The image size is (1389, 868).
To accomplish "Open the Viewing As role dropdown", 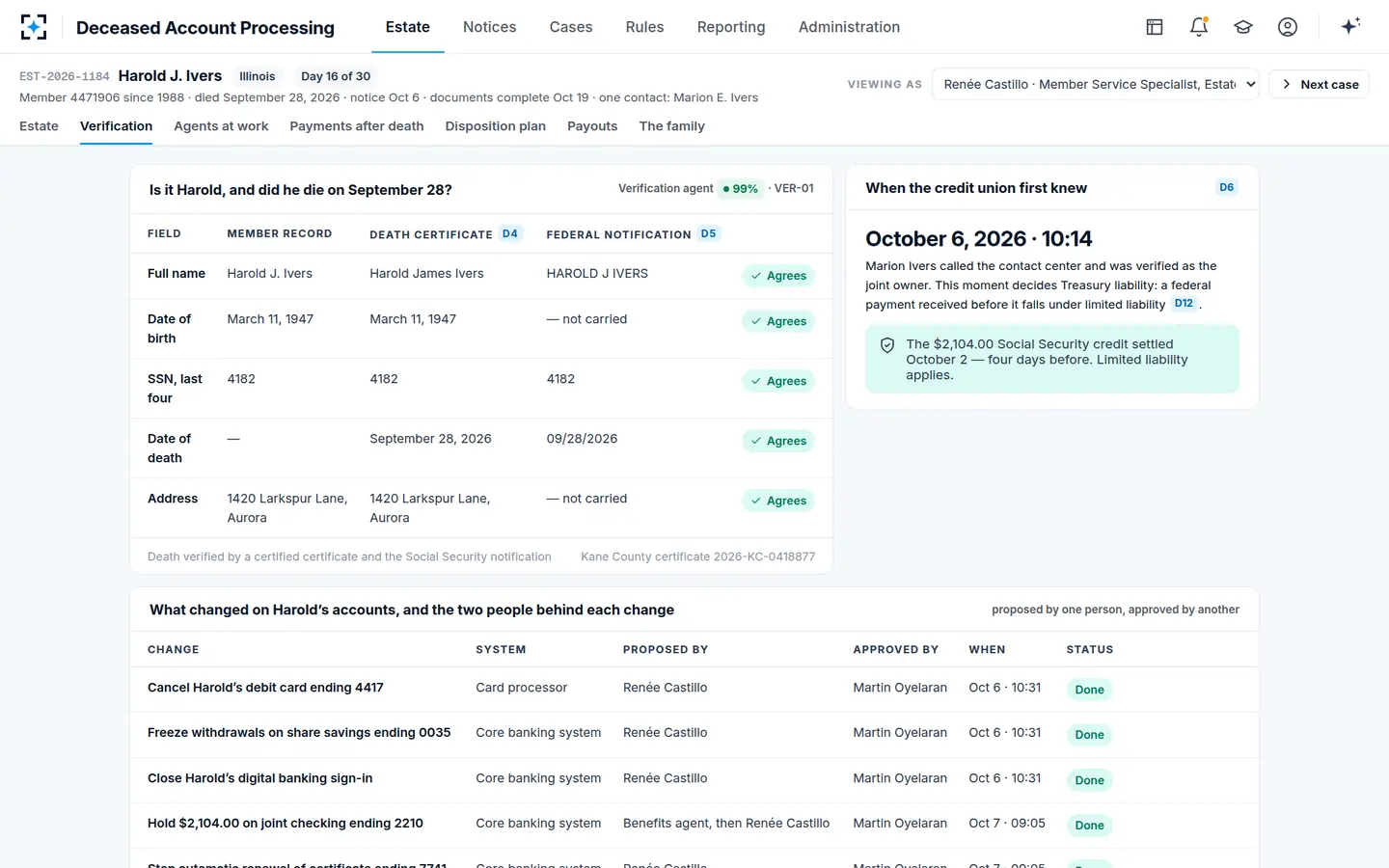I will coord(1096,84).
